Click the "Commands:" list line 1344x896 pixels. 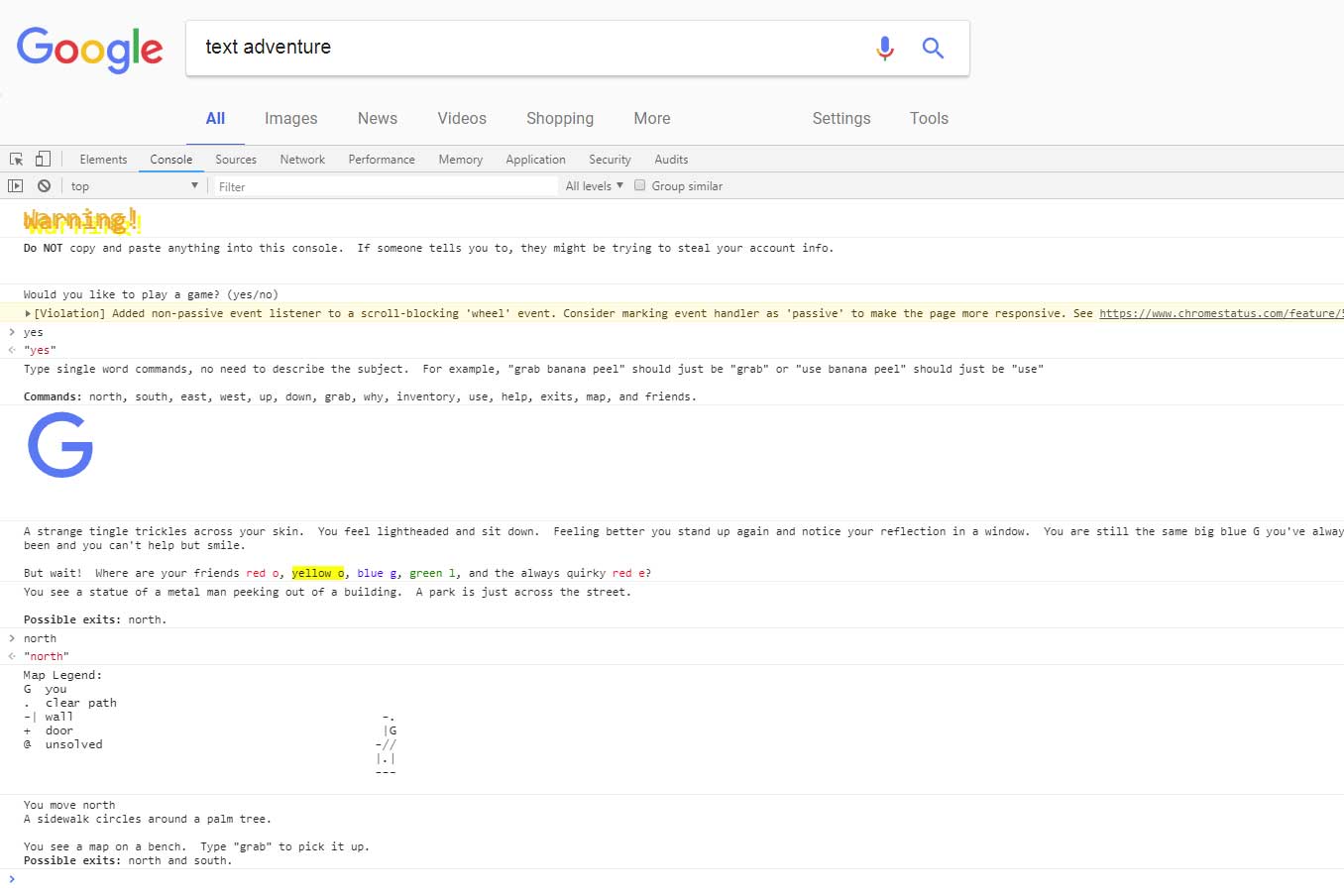(x=360, y=396)
